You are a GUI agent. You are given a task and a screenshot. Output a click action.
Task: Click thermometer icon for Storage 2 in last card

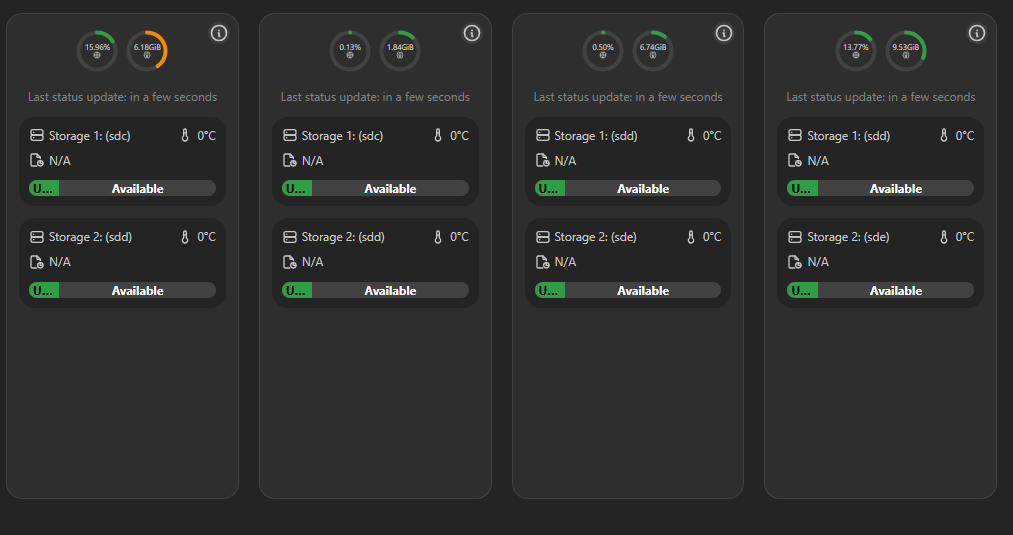click(x=943, y=237)
